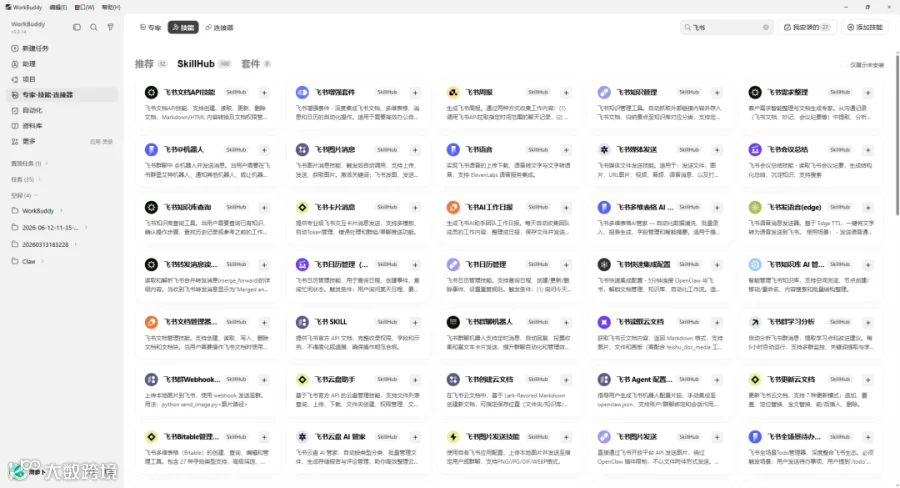Add the 飞书周报 skill via plus
Viewport: 900px width, 488px height.
(566, 92)
